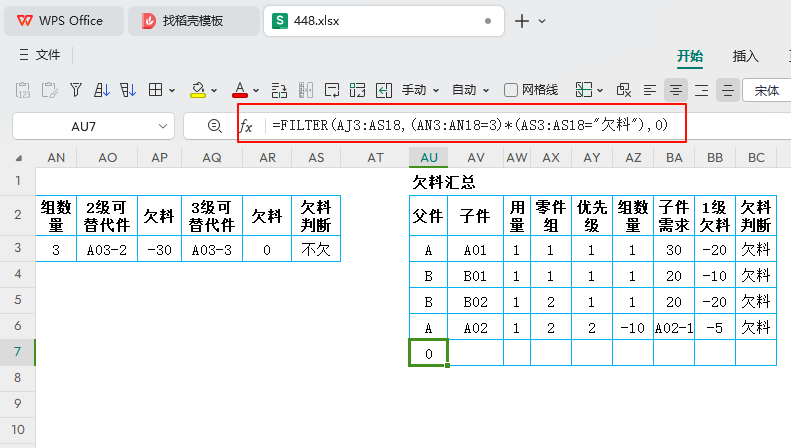This screenshot has height=448, width=791.
Task: Switch to the 开始 ribbon tab
Action: pyautogui.click(x=690, y=56)
